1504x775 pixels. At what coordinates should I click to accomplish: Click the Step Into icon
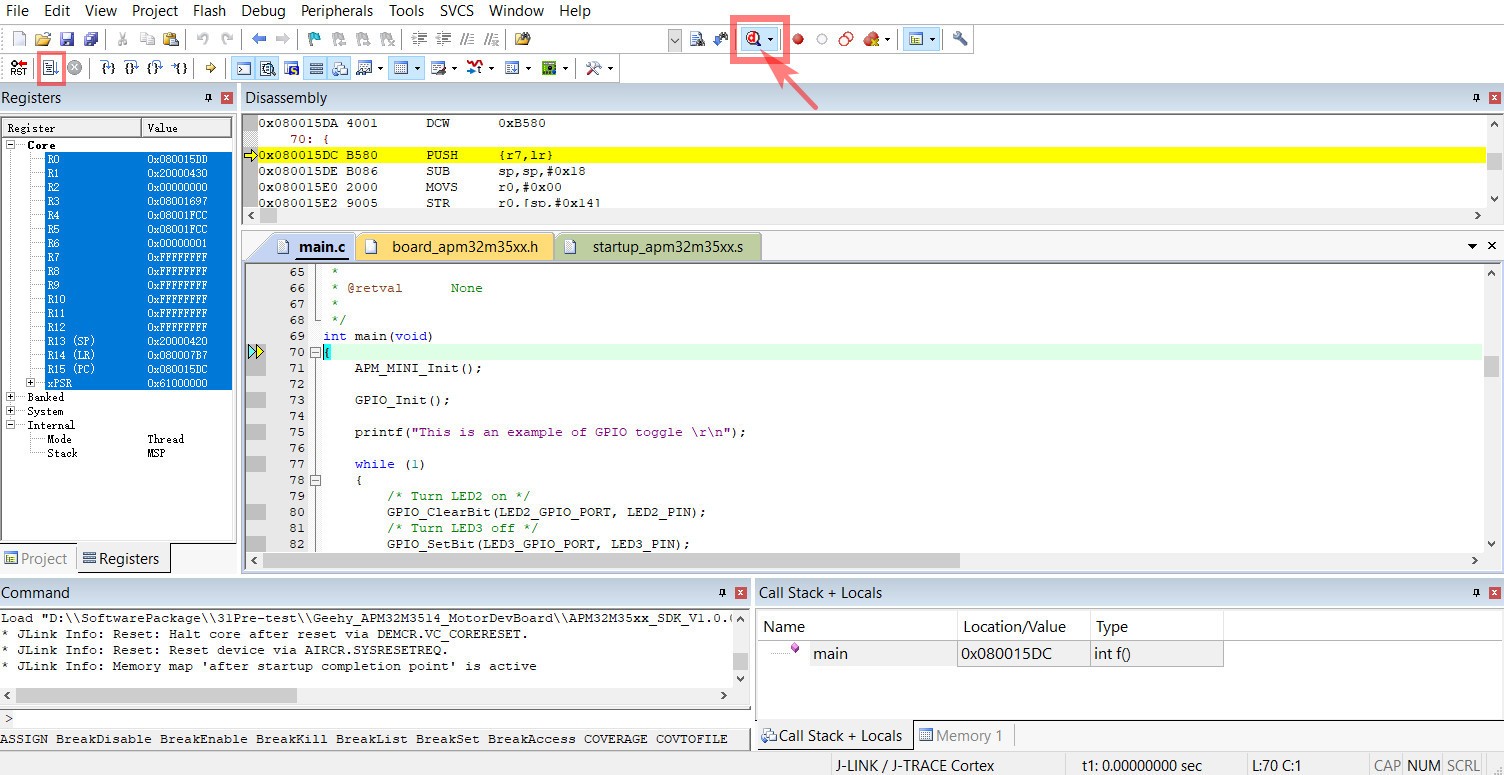click(x=108, y=68)
